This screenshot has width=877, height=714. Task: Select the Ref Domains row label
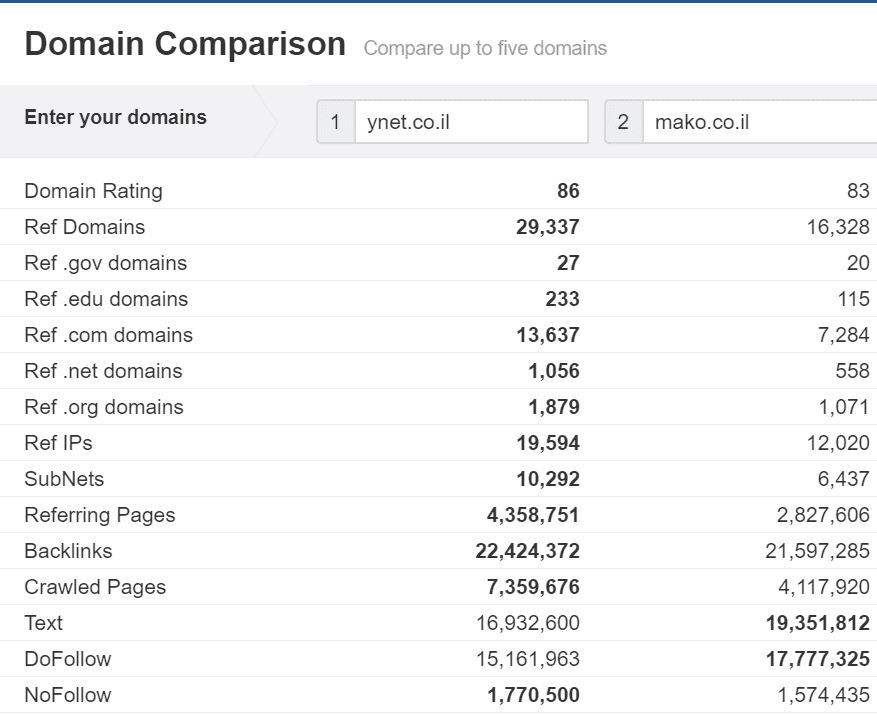84,227
